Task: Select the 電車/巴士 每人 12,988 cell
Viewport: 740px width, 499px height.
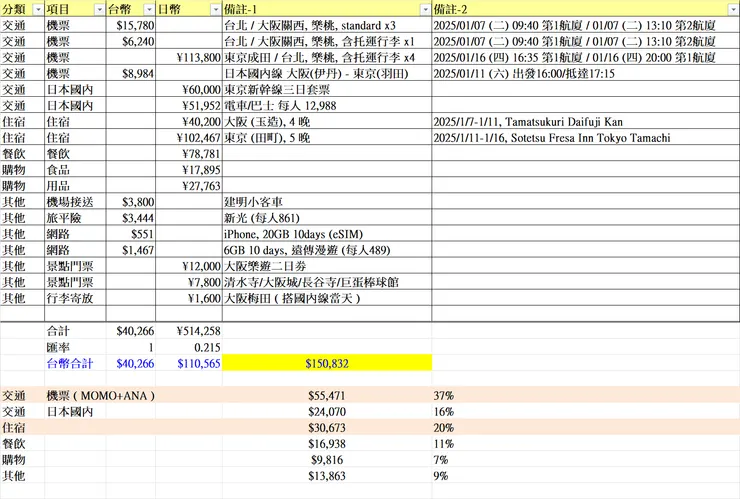Action: tap(327, 106)
